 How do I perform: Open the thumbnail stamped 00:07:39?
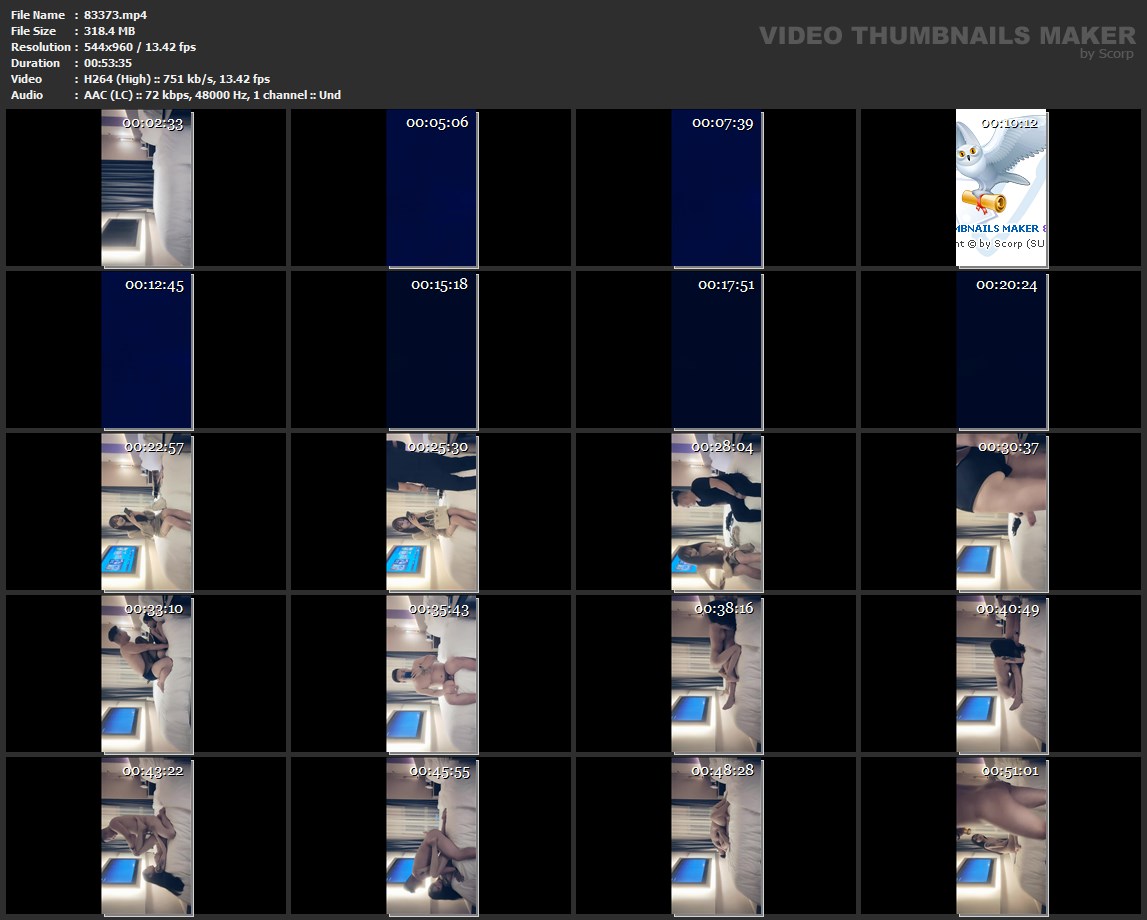click(x=717, y=188)
